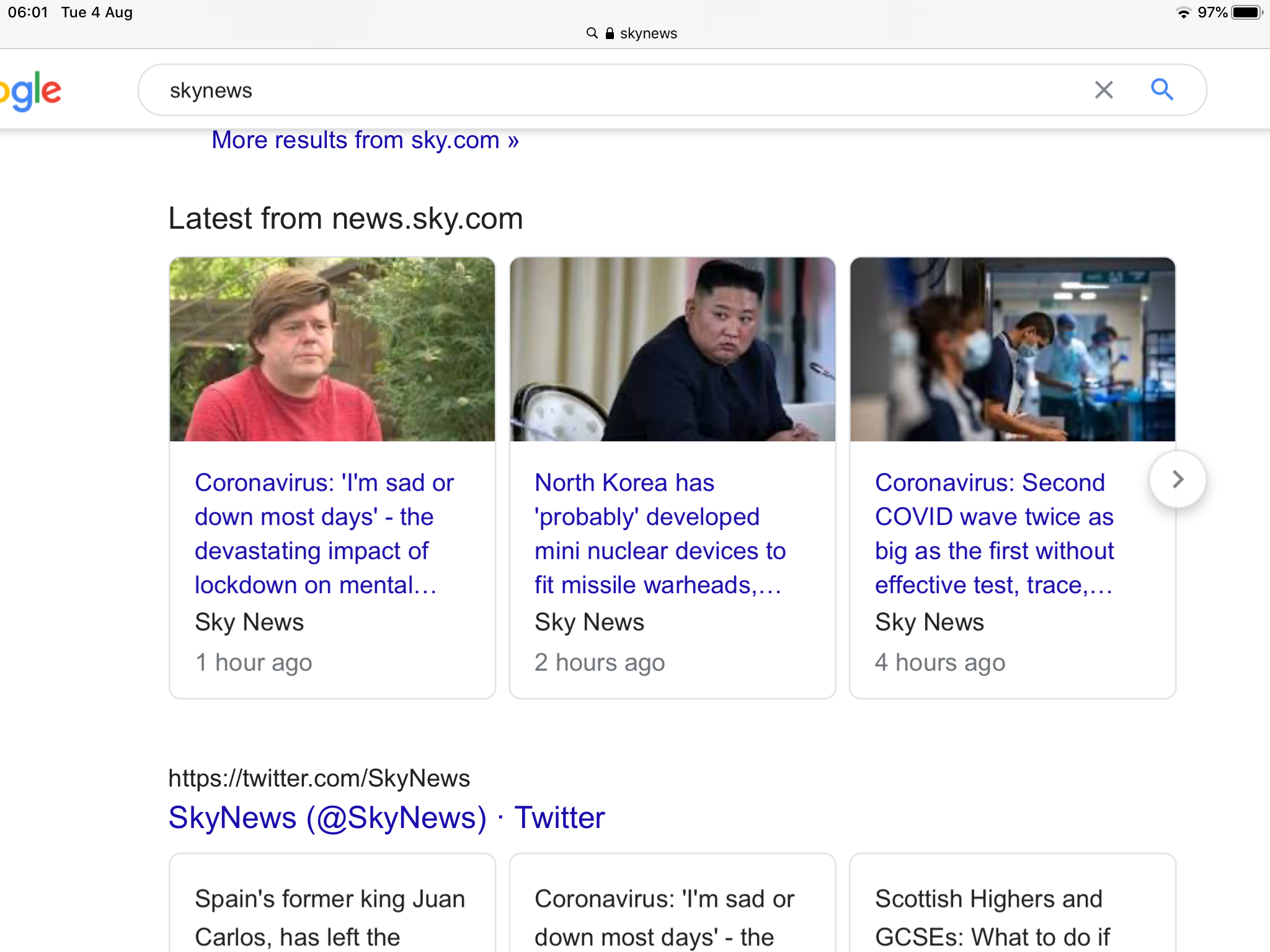Tap the skynews address bar text
Screen dimensions: 1270x952
click(648, 33)
